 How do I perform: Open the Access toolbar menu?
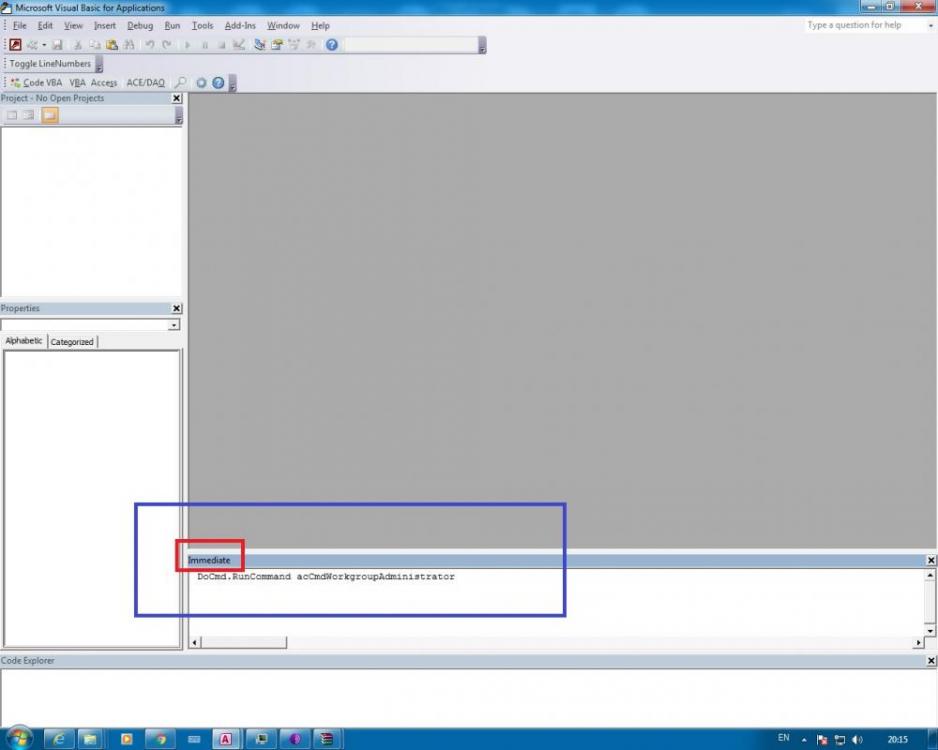click(x=104, y=83)
